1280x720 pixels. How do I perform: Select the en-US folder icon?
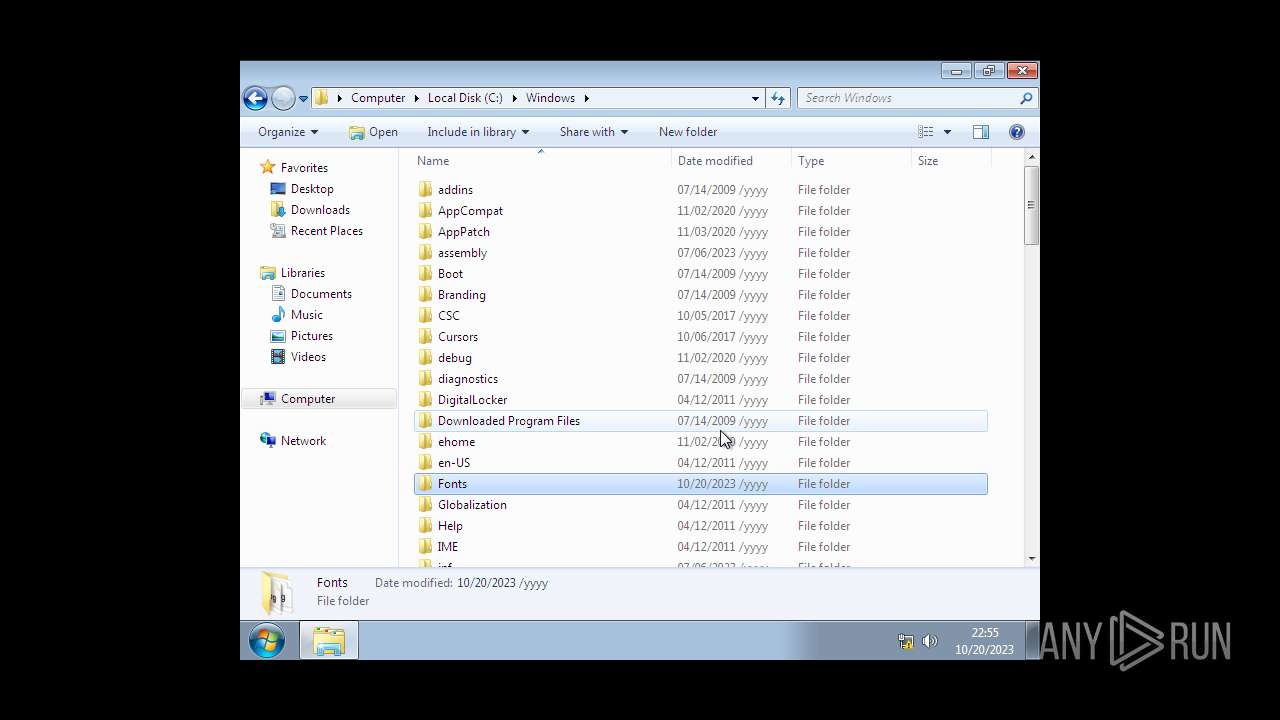click(x=425, y=463)
